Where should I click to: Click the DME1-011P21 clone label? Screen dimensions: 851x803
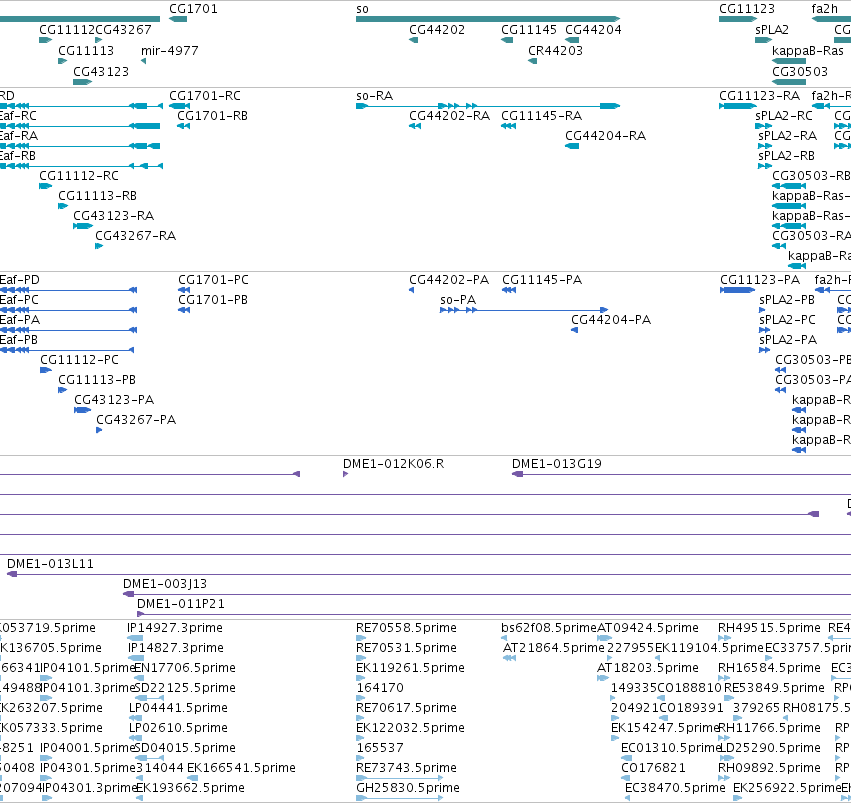[x=181, y=604]
